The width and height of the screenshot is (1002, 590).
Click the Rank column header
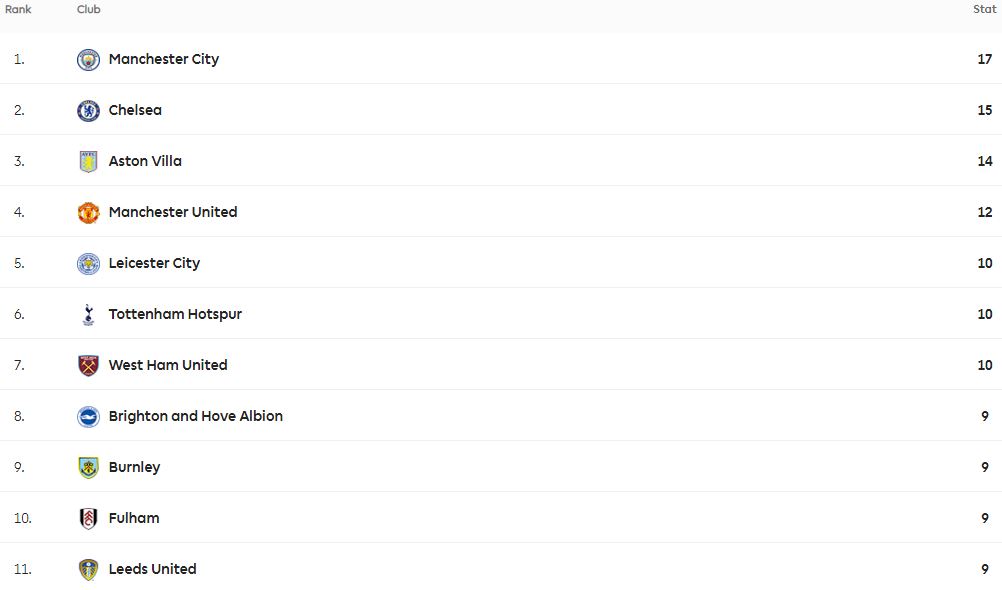[x=18, y=10]
